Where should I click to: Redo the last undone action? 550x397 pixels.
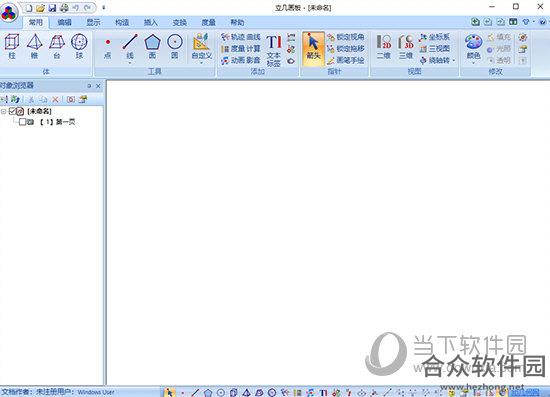coord(88,7)
